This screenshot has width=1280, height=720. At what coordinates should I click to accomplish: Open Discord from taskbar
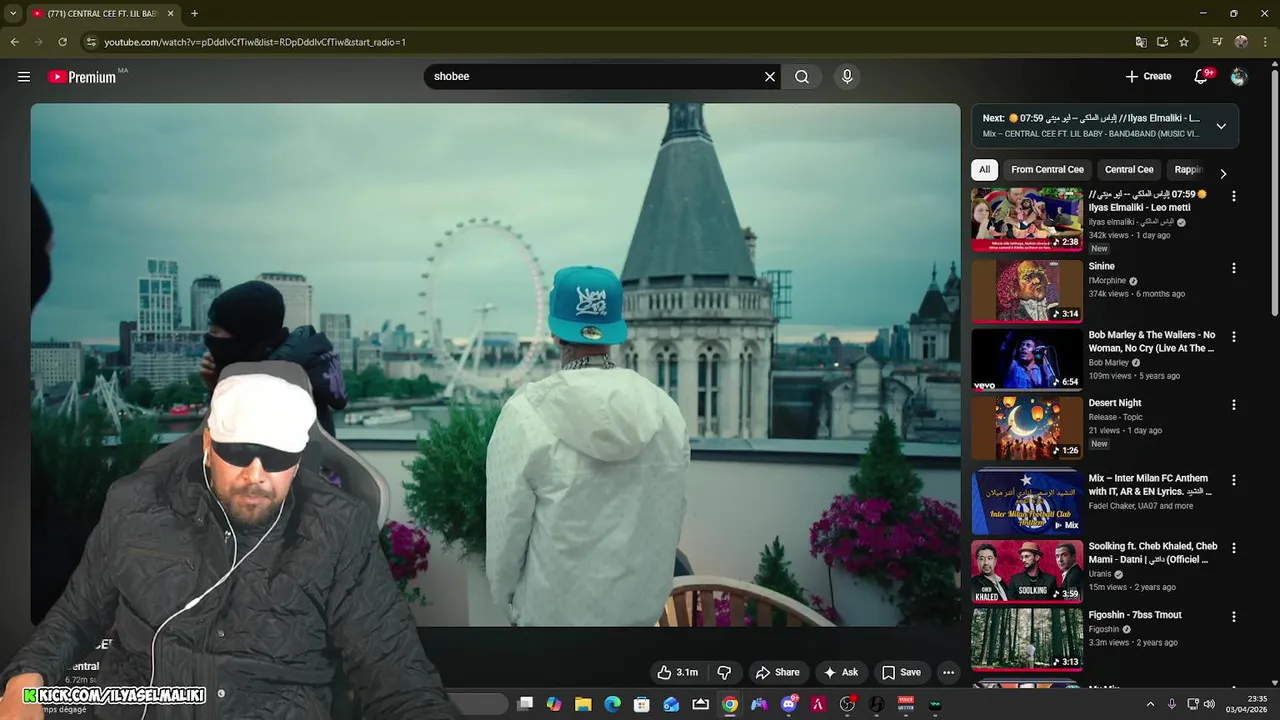pyautogui.click(x=789, y=704)
